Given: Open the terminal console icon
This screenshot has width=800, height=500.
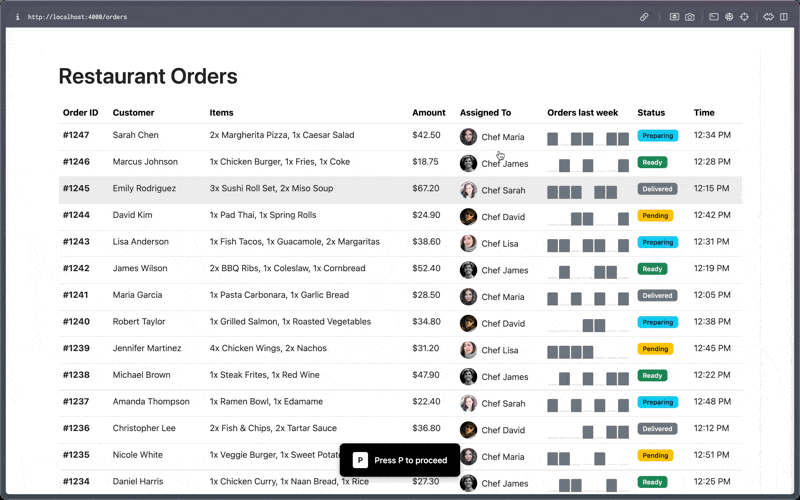Looking at the screenshot, I should pos(714,17).
